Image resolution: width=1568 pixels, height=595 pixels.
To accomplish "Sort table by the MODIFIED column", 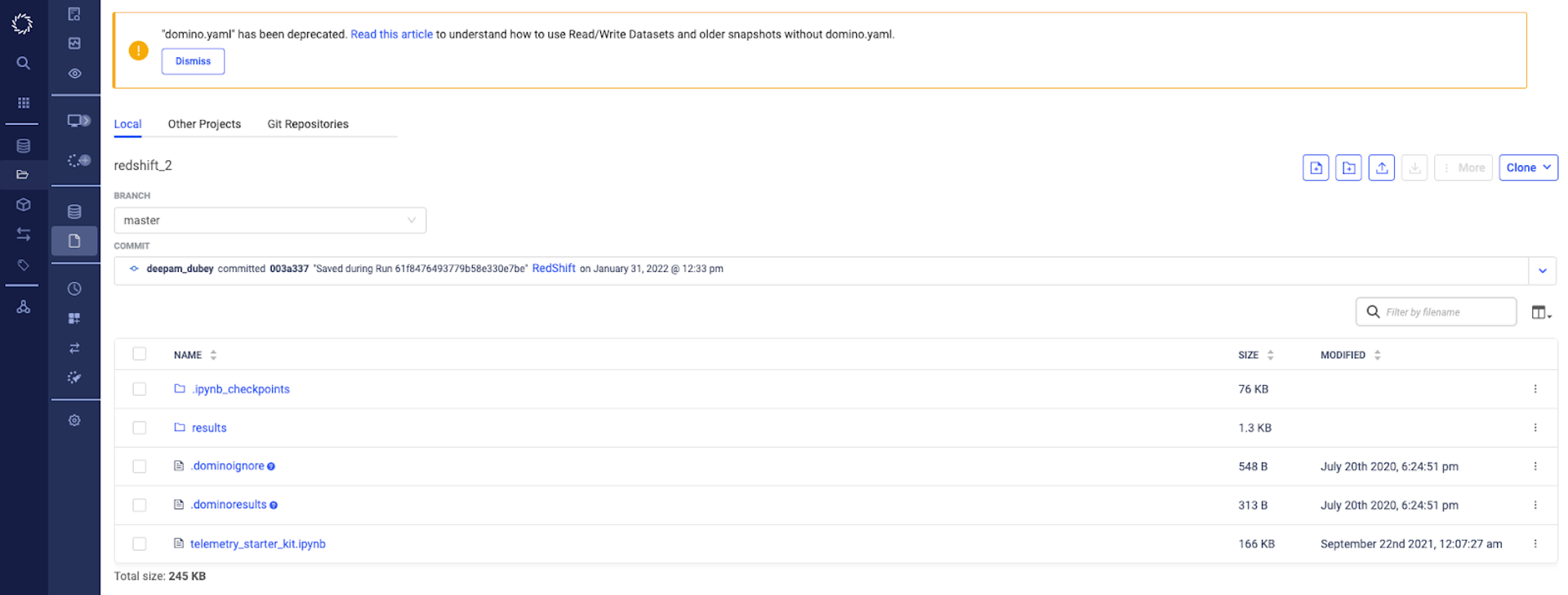I will 1351,355.
